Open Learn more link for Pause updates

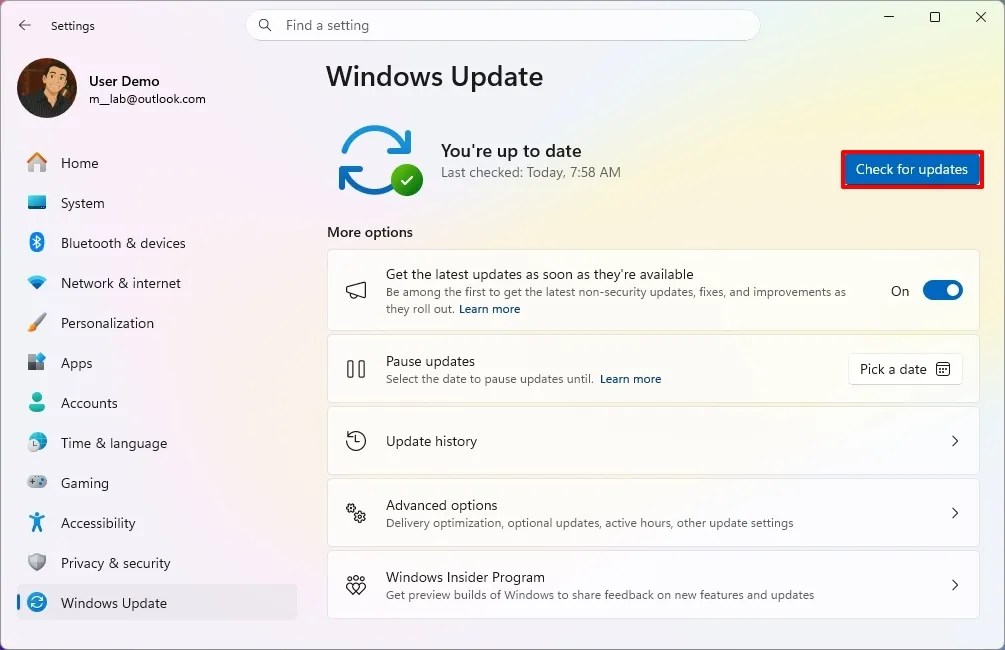(x=631, y=379)
